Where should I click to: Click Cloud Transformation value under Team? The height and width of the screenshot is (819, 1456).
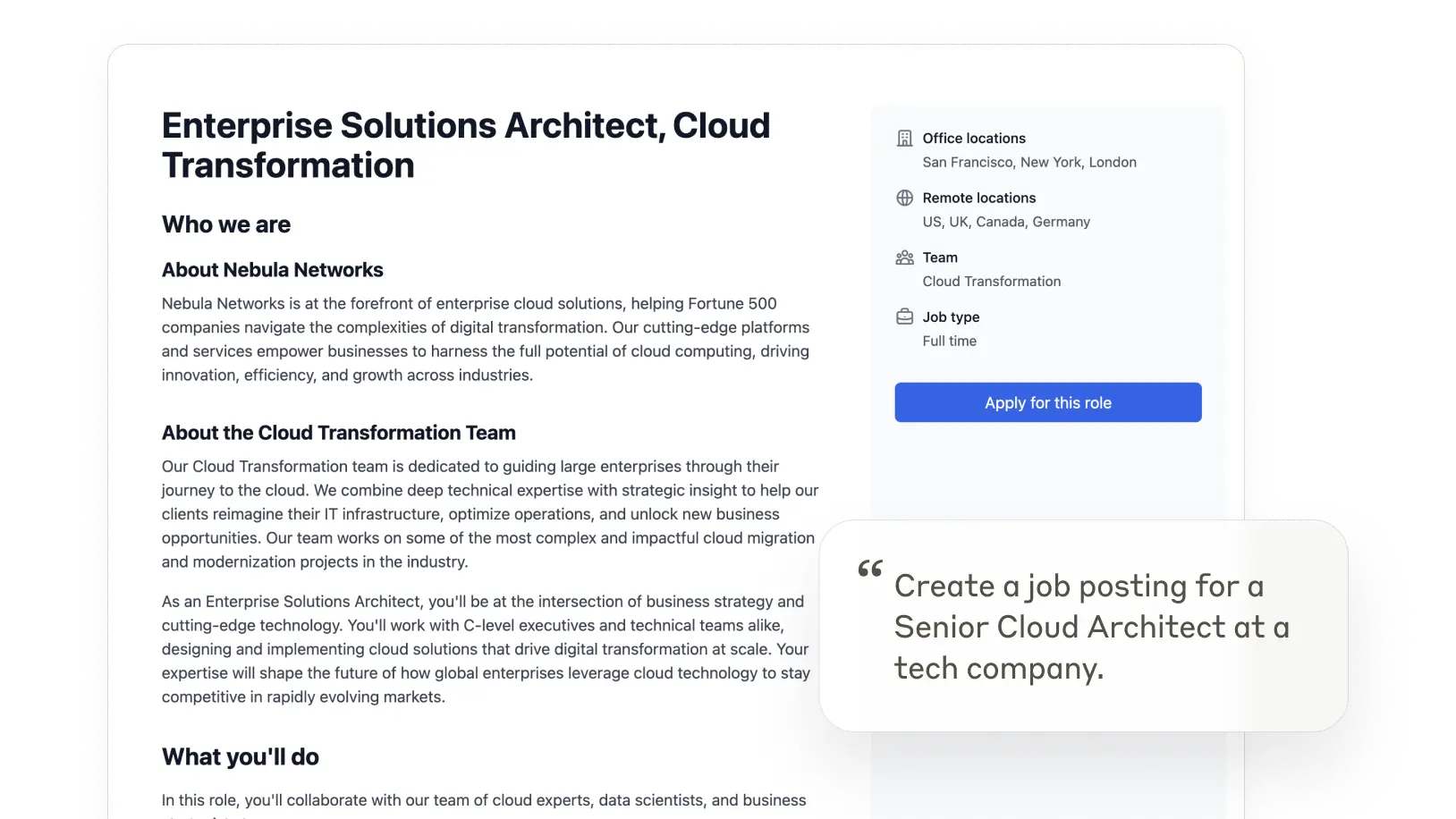click(992, 282)
